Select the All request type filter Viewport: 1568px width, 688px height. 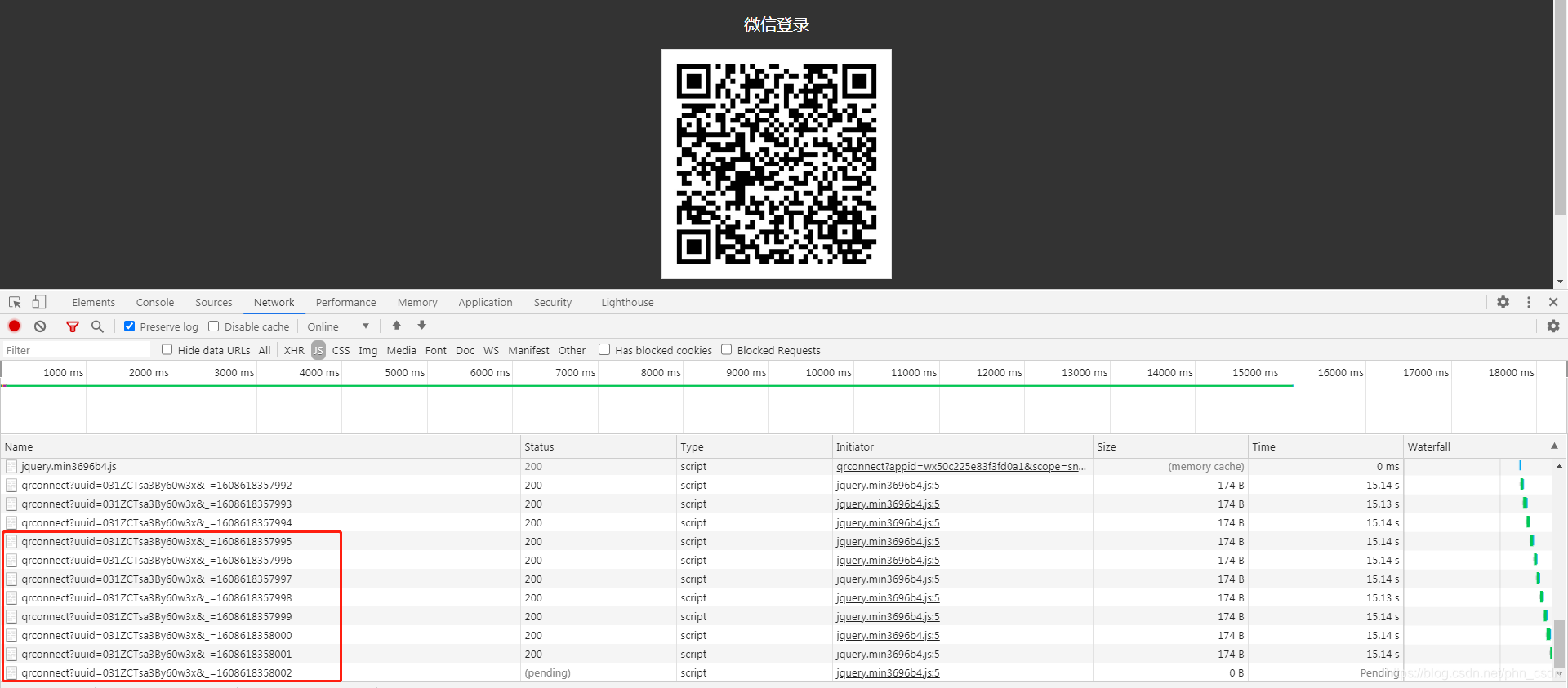(x=265, y=351)
